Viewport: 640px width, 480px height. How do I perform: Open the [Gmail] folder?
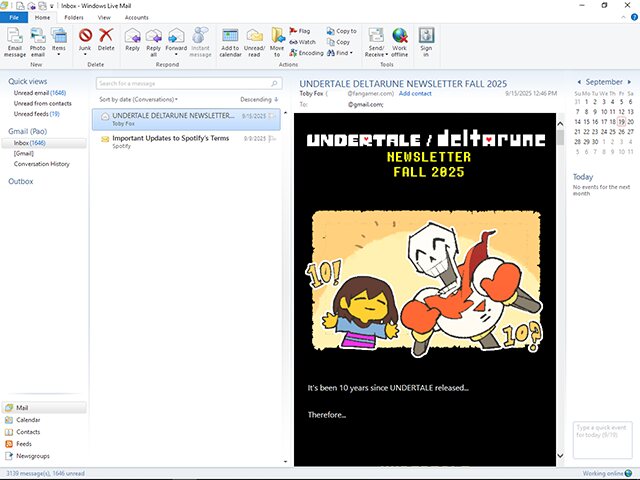pyautogui.click(x=24, y=153)
